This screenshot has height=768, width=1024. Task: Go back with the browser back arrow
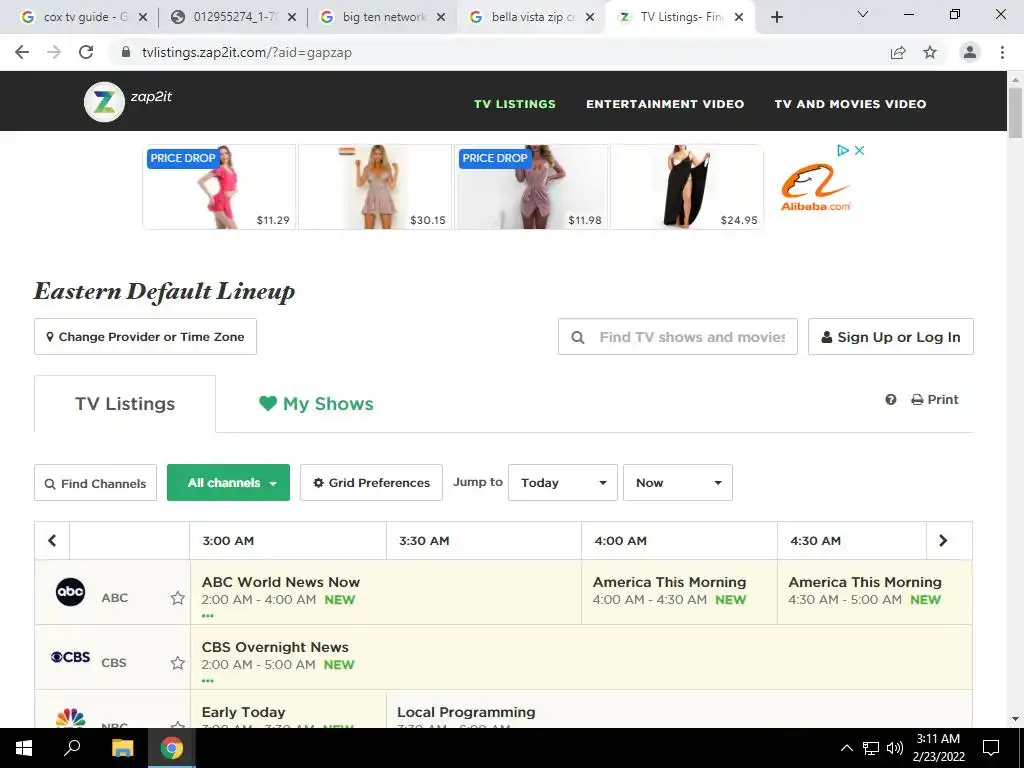coord(22,52)
